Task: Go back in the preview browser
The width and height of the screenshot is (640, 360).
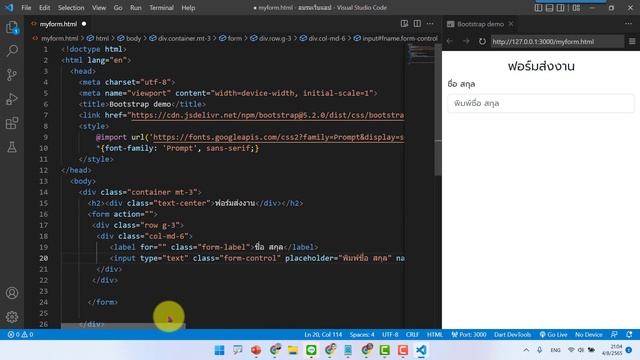Action: tap(450, 41)
